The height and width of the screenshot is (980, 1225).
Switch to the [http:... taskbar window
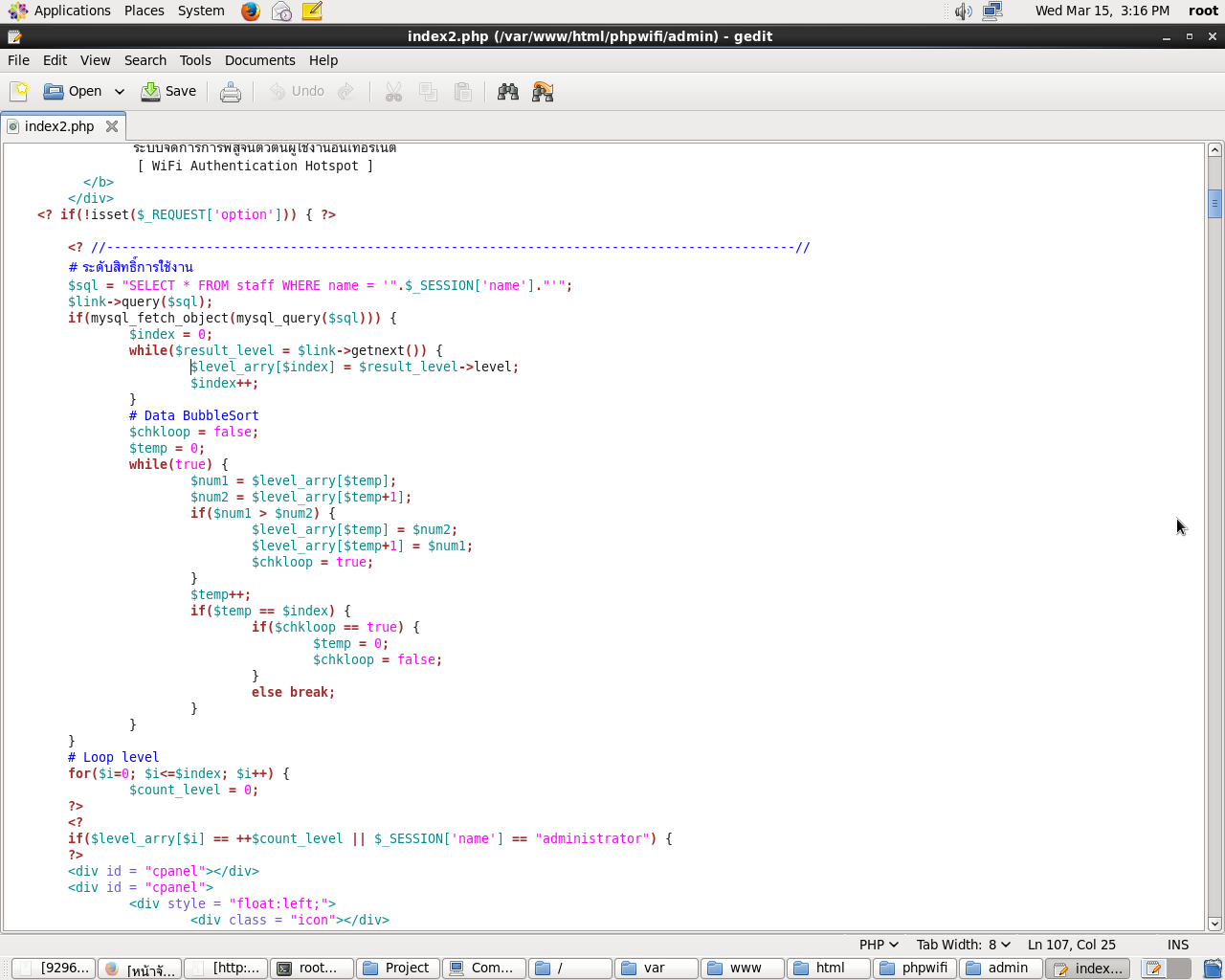[226, 969]
